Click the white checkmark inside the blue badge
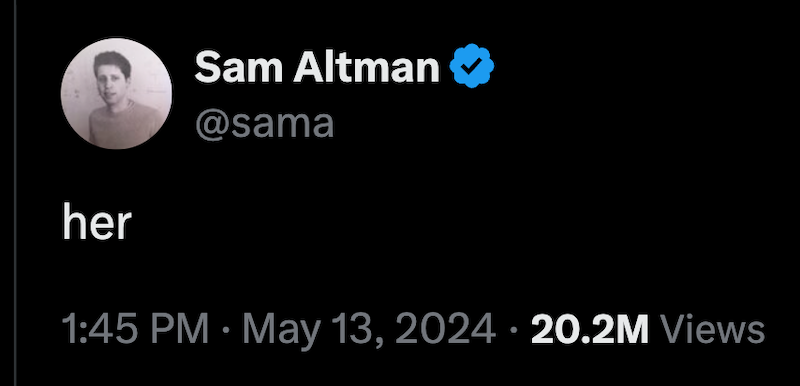This screenshot has height=386, width=800. [x=471, y=66]
